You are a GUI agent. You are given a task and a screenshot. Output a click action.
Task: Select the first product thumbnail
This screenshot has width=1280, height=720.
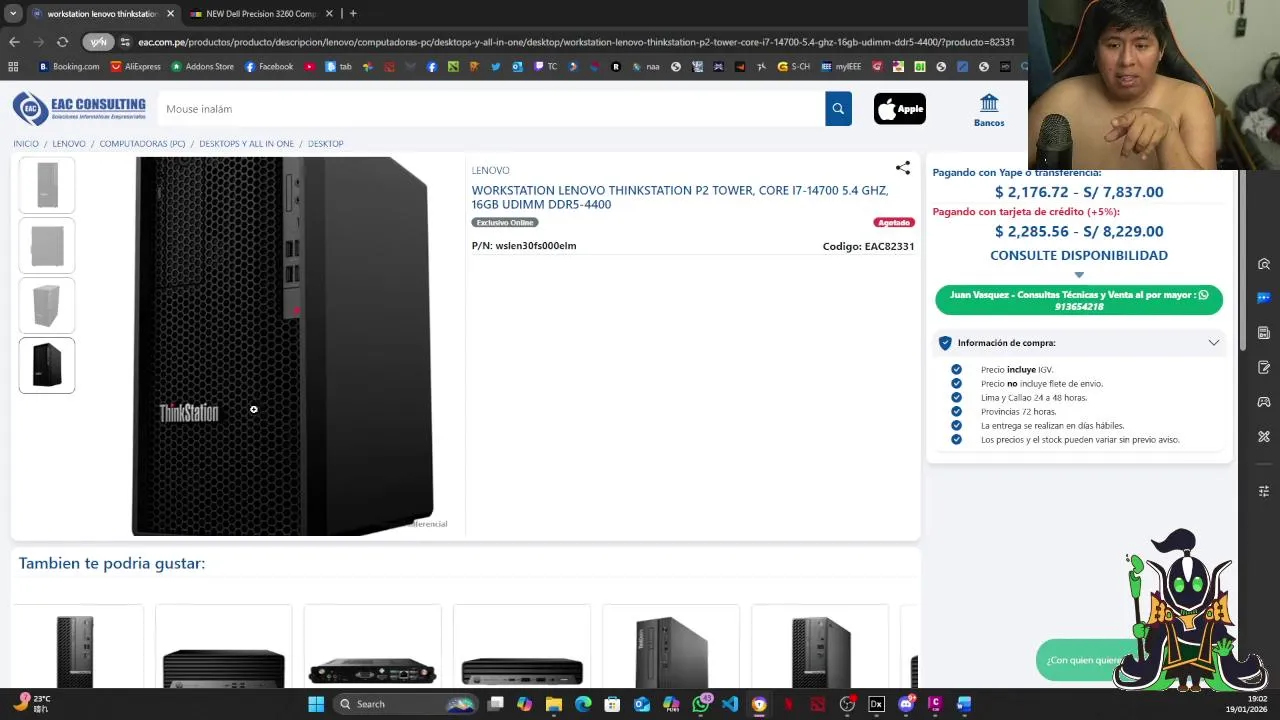click(x=47, y=186)
